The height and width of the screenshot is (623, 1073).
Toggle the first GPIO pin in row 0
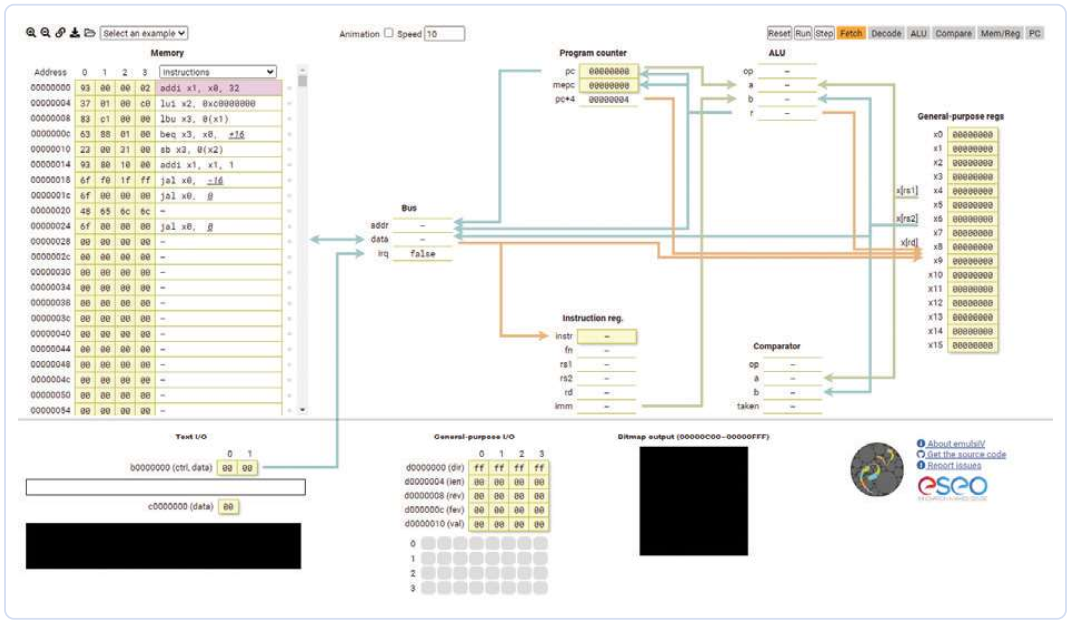(x=428, y=544)
